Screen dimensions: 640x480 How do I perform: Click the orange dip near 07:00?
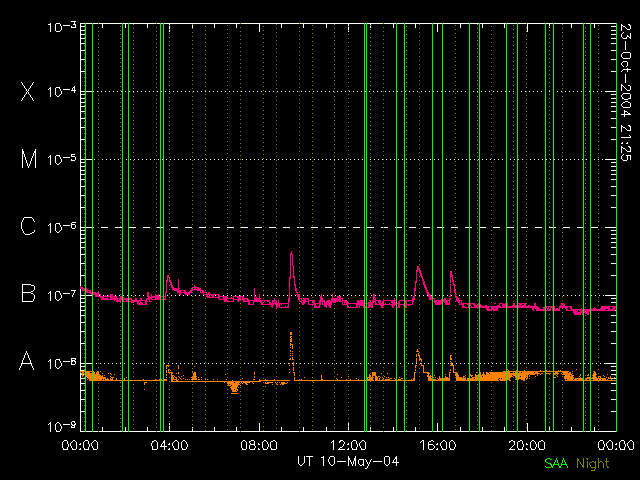coord(234,388)
